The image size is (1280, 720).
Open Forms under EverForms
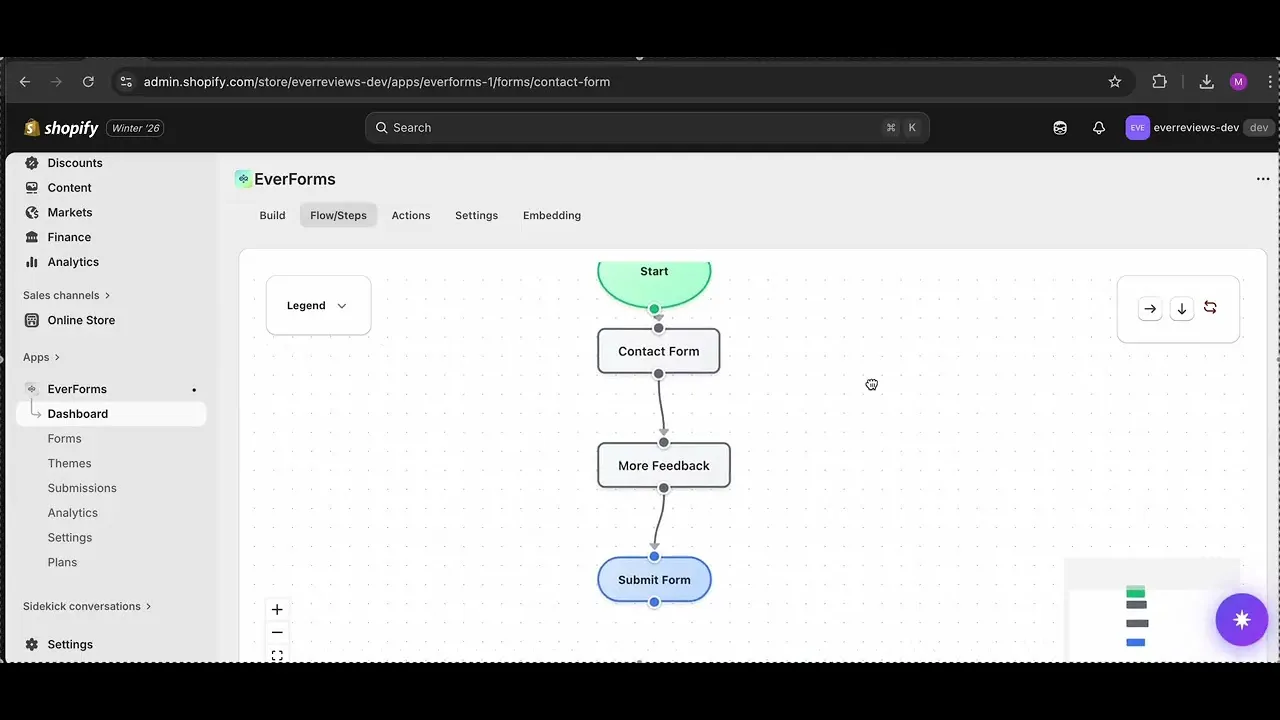(65, 439)
